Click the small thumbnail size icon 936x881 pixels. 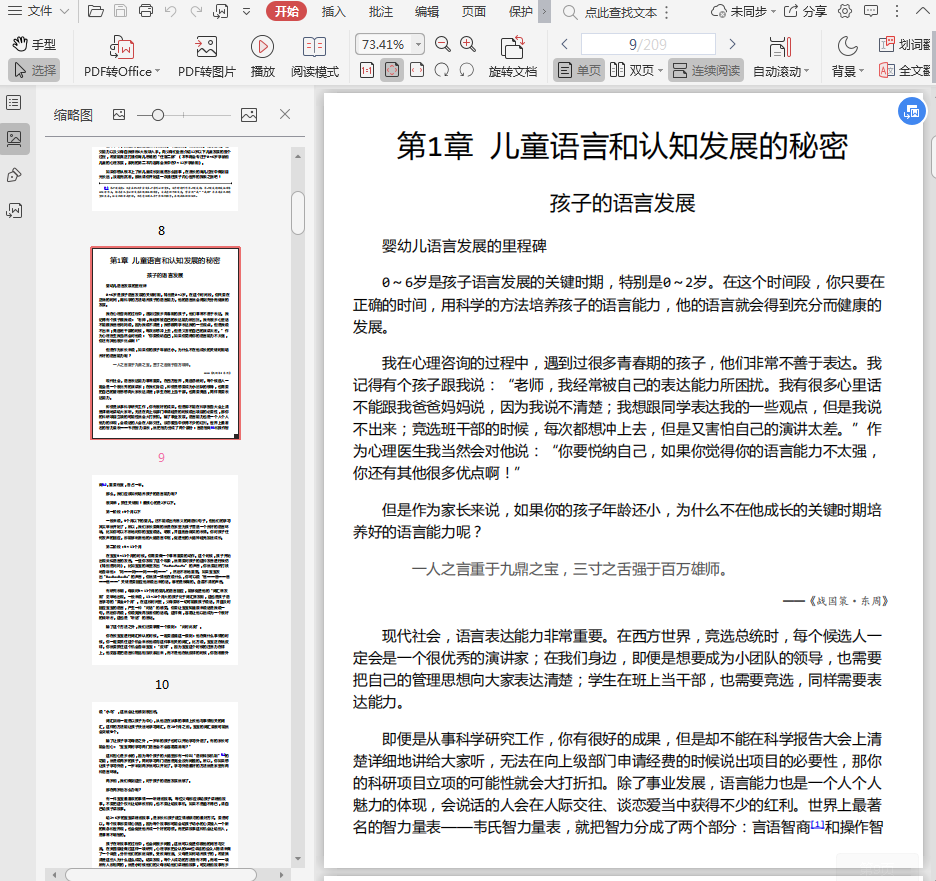click(119, 115)
